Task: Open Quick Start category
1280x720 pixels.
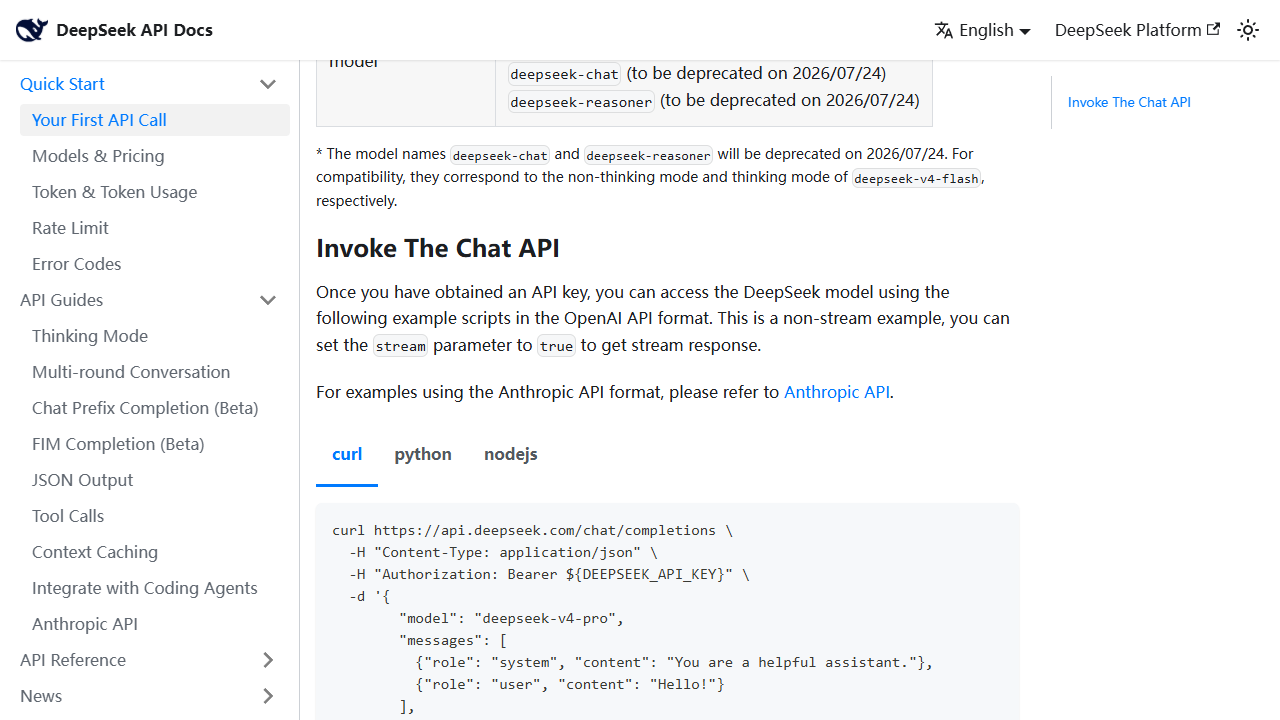Action: tap(62, 84)
